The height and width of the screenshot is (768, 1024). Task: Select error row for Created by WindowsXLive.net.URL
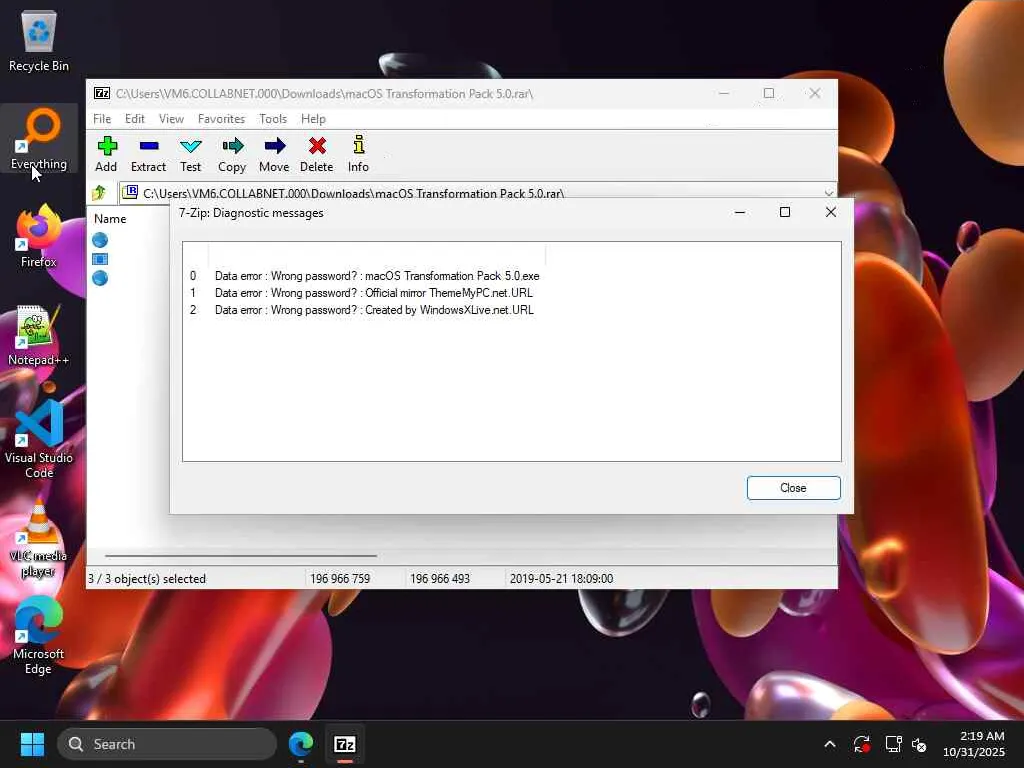click(362, 310)
